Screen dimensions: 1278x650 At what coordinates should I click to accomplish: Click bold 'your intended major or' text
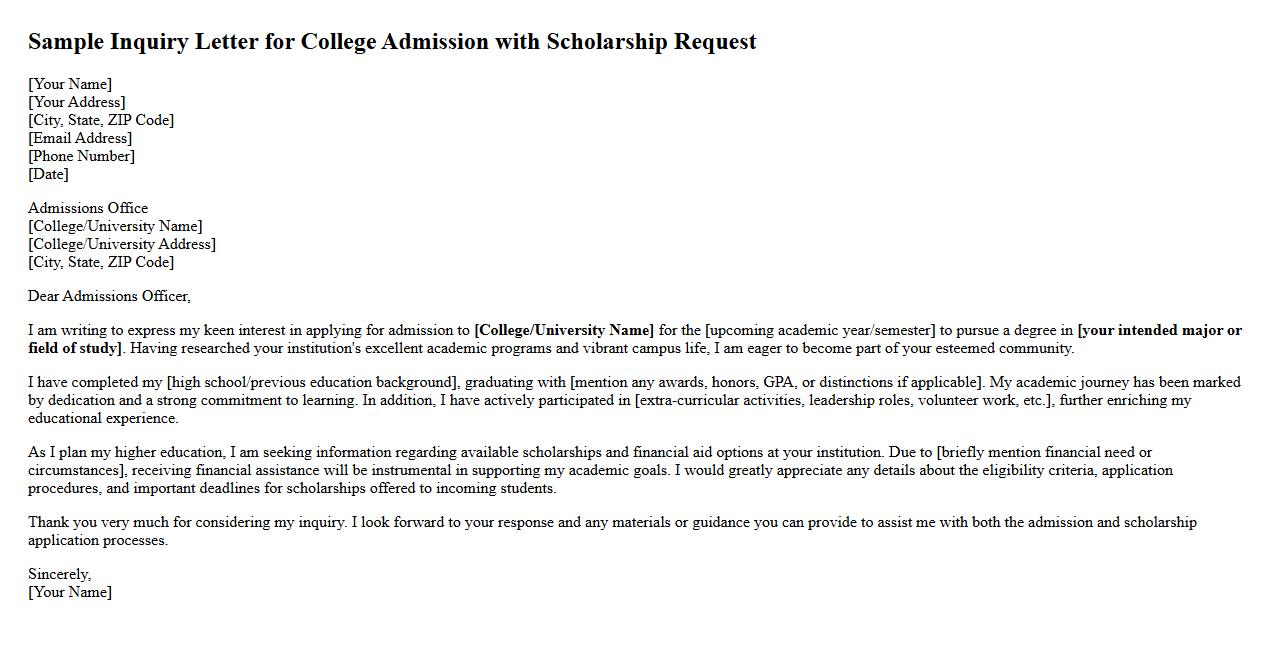[x=1160, y=330]
